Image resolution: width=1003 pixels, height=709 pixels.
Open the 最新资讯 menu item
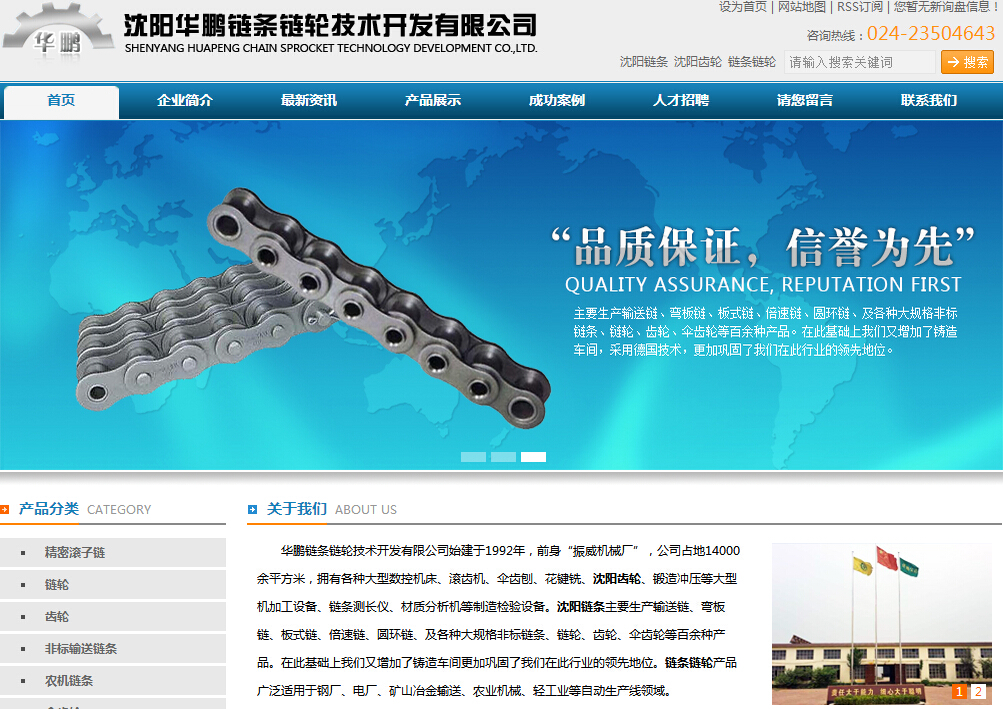309,100
